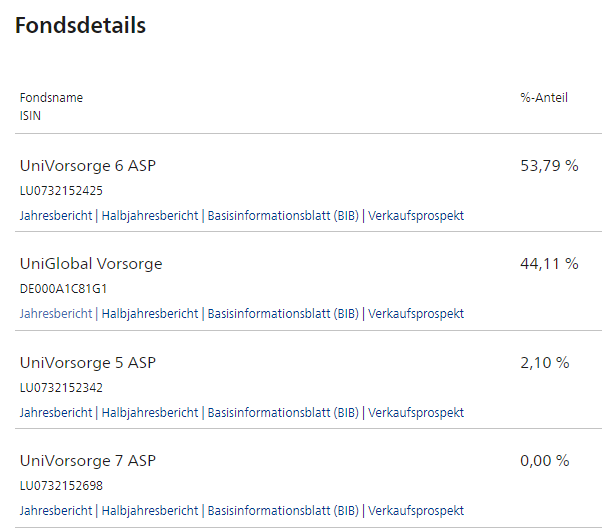
Task: Open Basisinformationsblatt (BIB) for UniVorsorge 6 ASP
Action: click(x=283, y=216)
